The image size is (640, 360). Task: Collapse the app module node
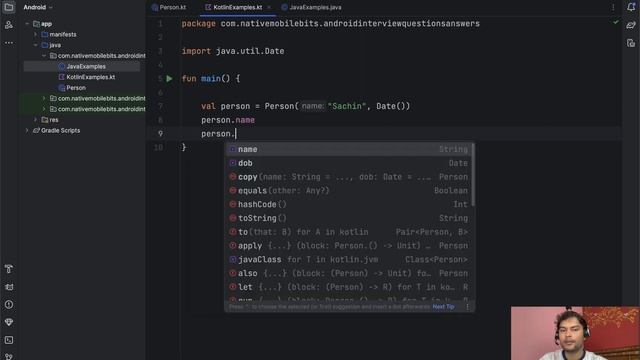pyautogui.click(x=27, y=24)
